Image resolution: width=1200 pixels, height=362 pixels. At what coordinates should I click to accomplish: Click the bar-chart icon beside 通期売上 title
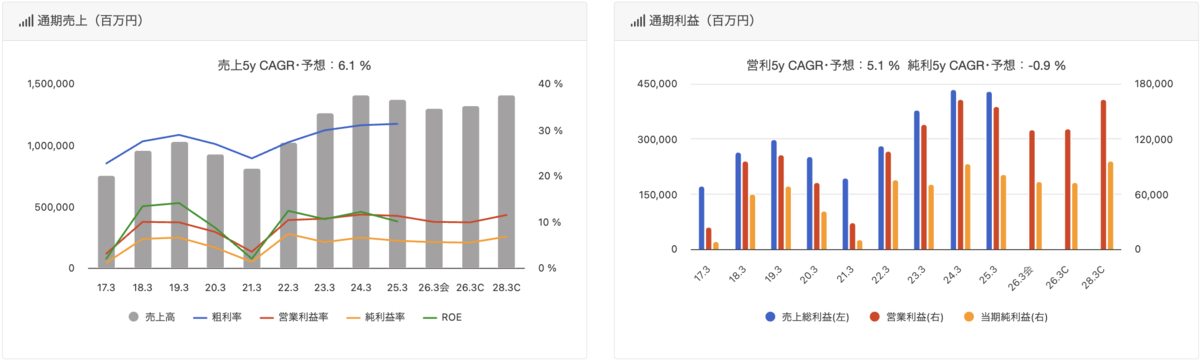(25, 20)
